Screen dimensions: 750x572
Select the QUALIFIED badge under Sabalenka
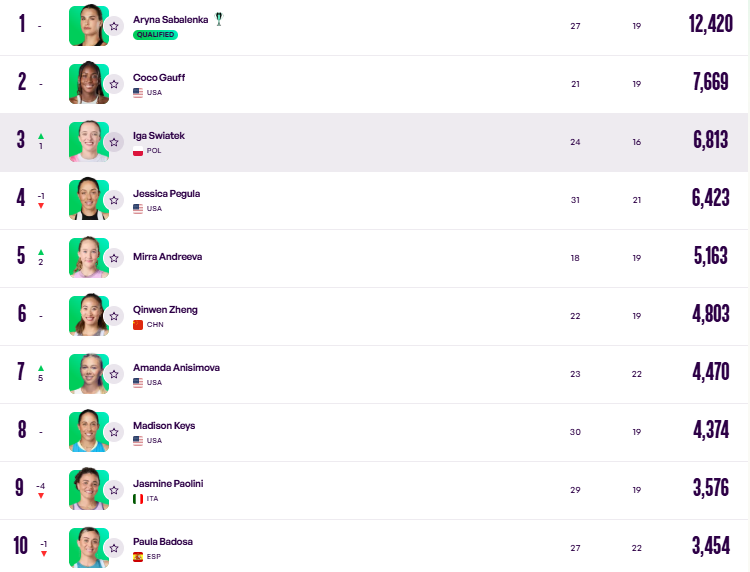pos(155,35)
